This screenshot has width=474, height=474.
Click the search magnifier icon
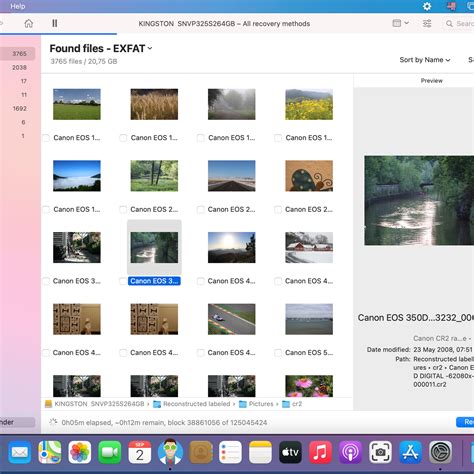coord(449,24)
